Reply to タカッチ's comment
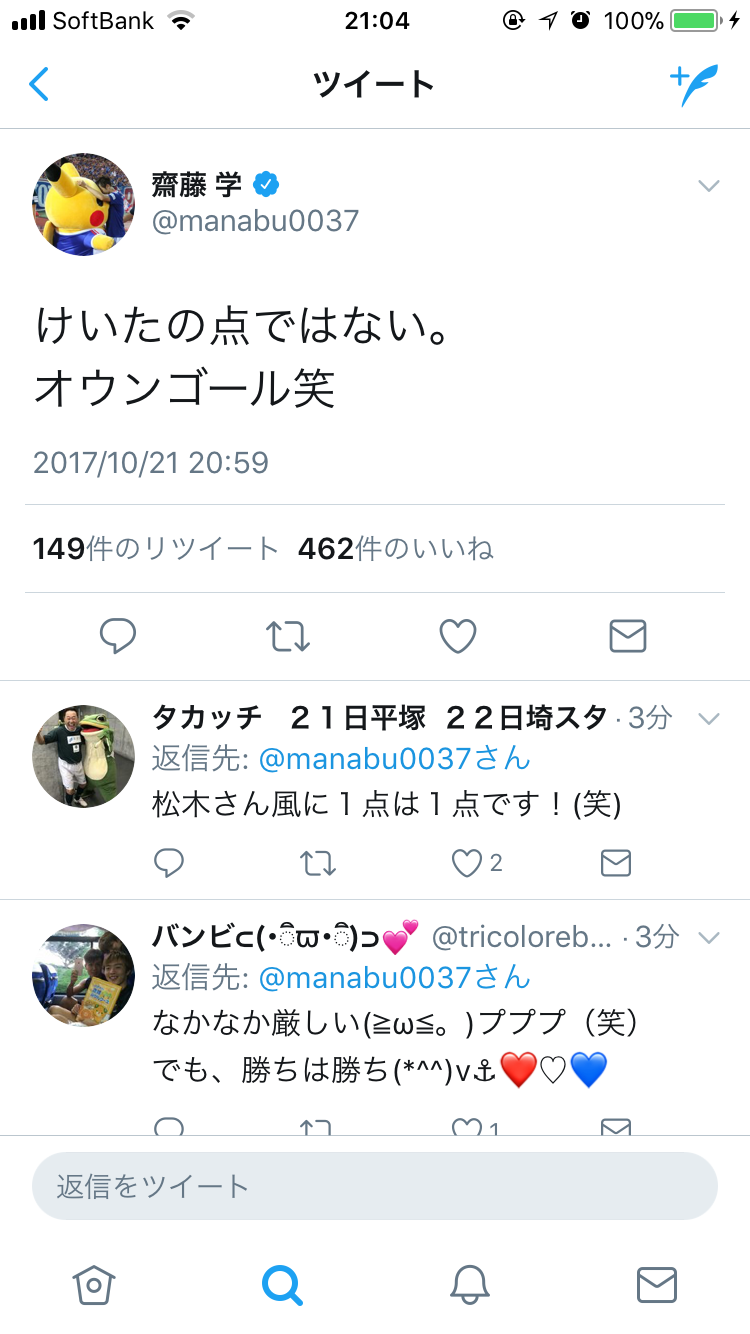Screen dimensions: 750x1334 tap(169, 863)
